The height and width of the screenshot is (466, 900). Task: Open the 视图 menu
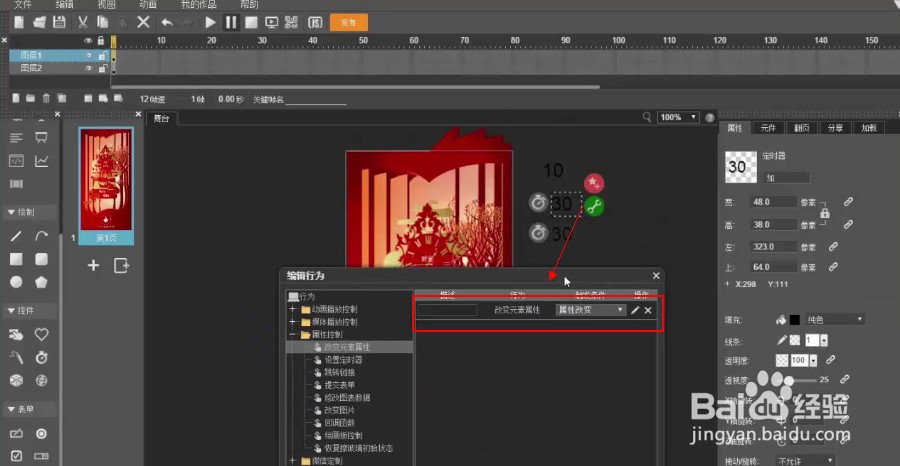click(106, 5)
